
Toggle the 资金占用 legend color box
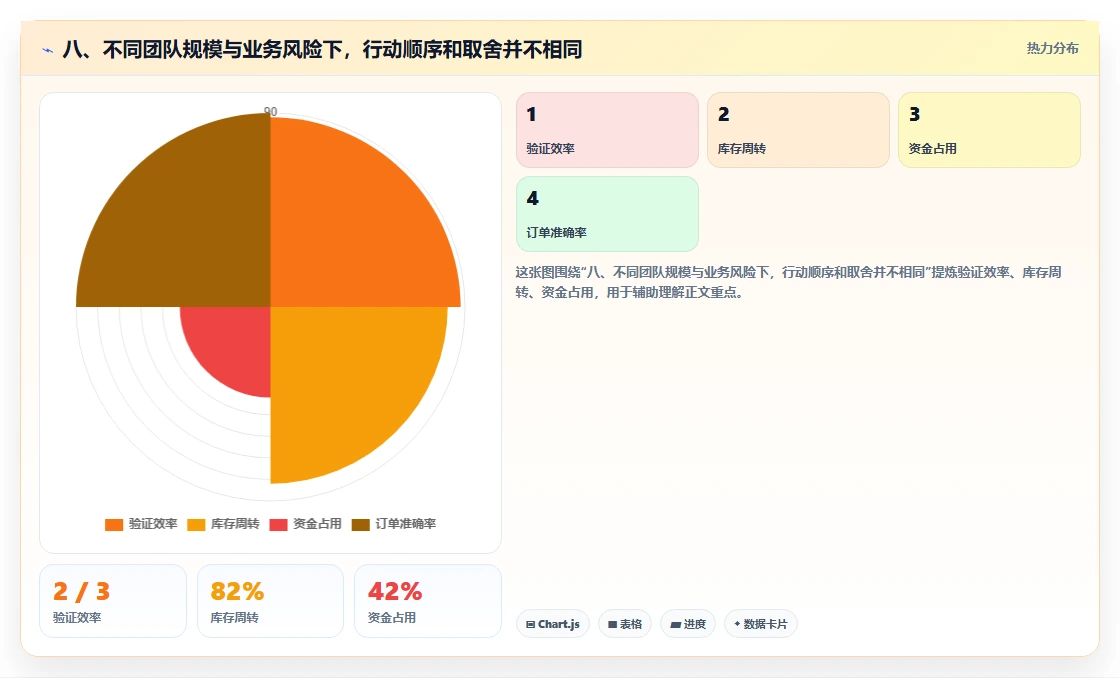coord(278,524)
